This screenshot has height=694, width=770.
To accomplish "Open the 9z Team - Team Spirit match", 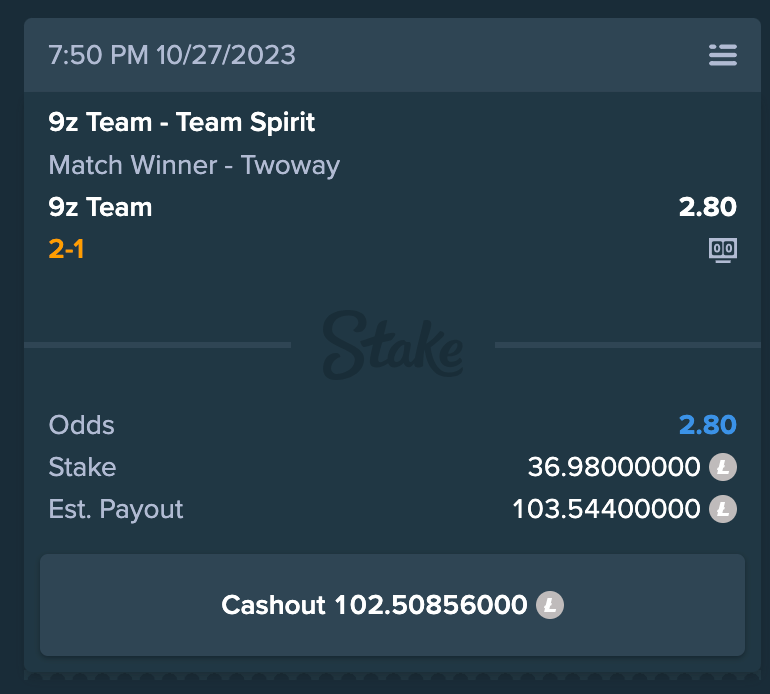I will [x=182, y=123].
